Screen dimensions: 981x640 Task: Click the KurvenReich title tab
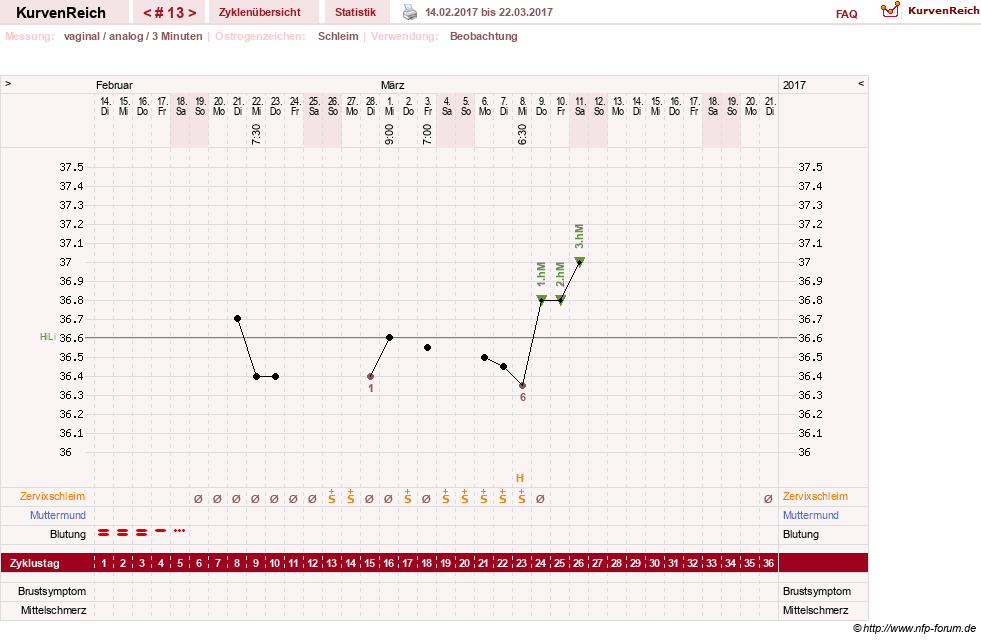click(61, 13)
